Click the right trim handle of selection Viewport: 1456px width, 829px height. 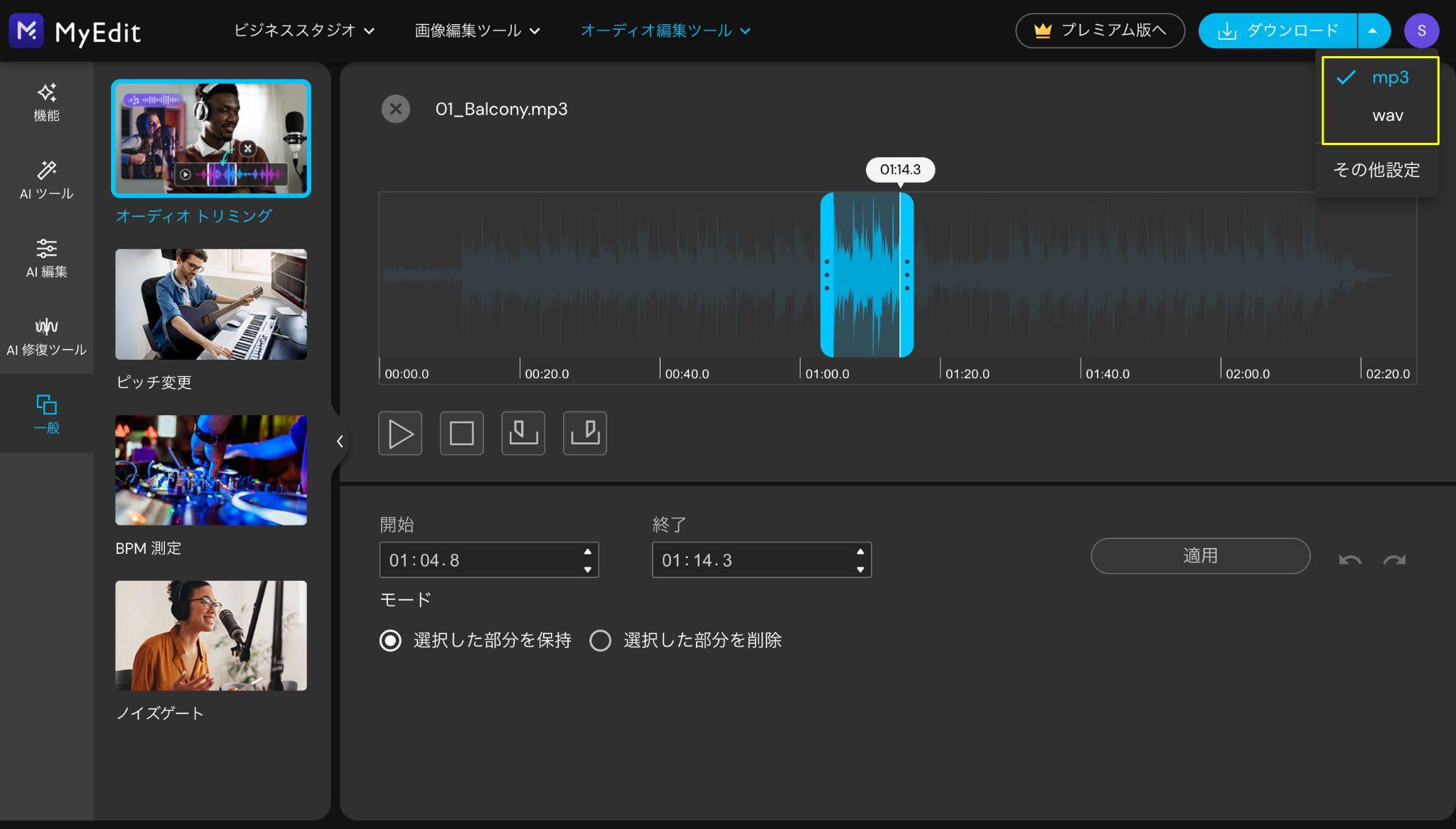click(x=906, y=275)
